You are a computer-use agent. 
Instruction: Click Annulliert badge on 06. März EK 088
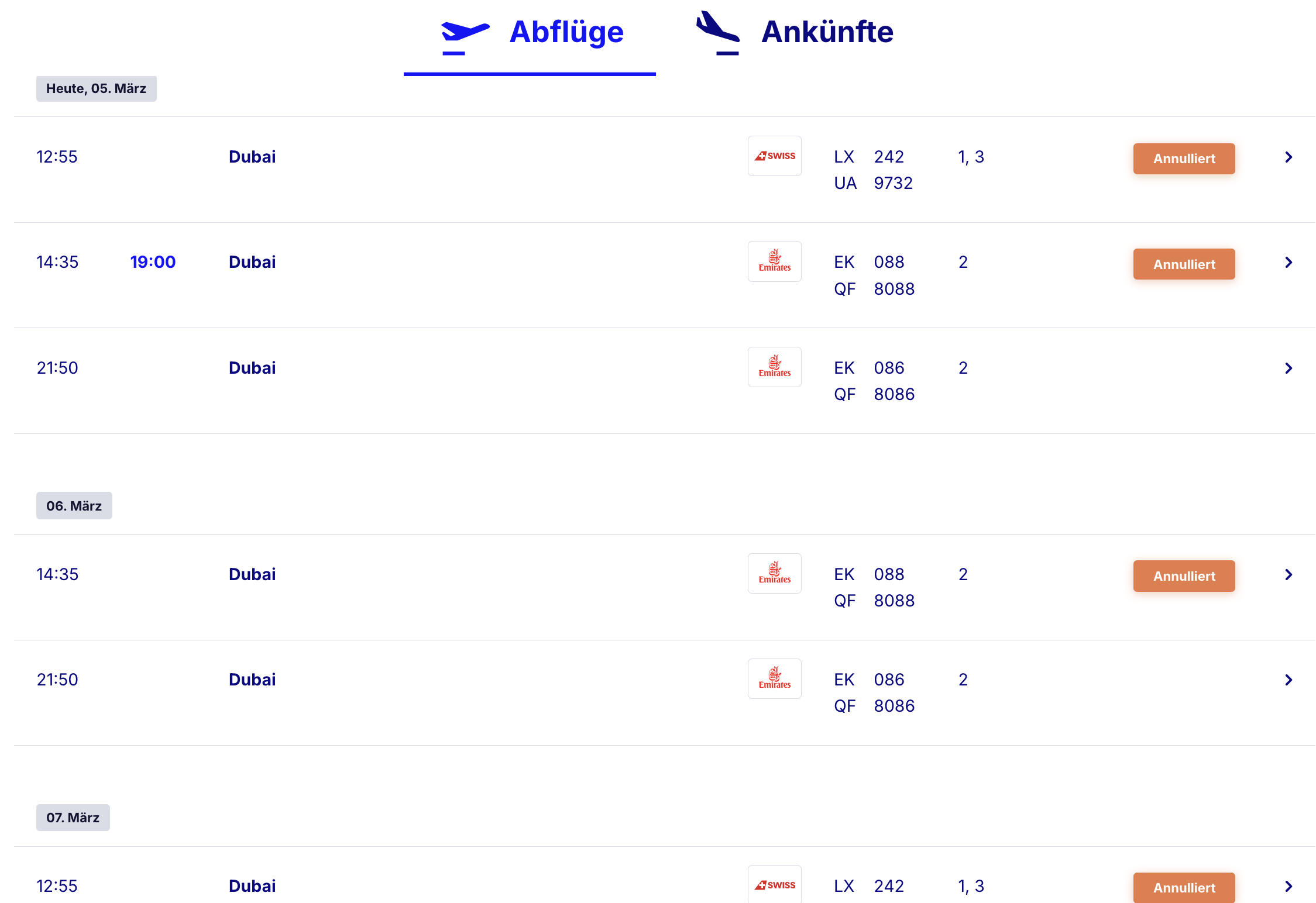pos(1184,576)
